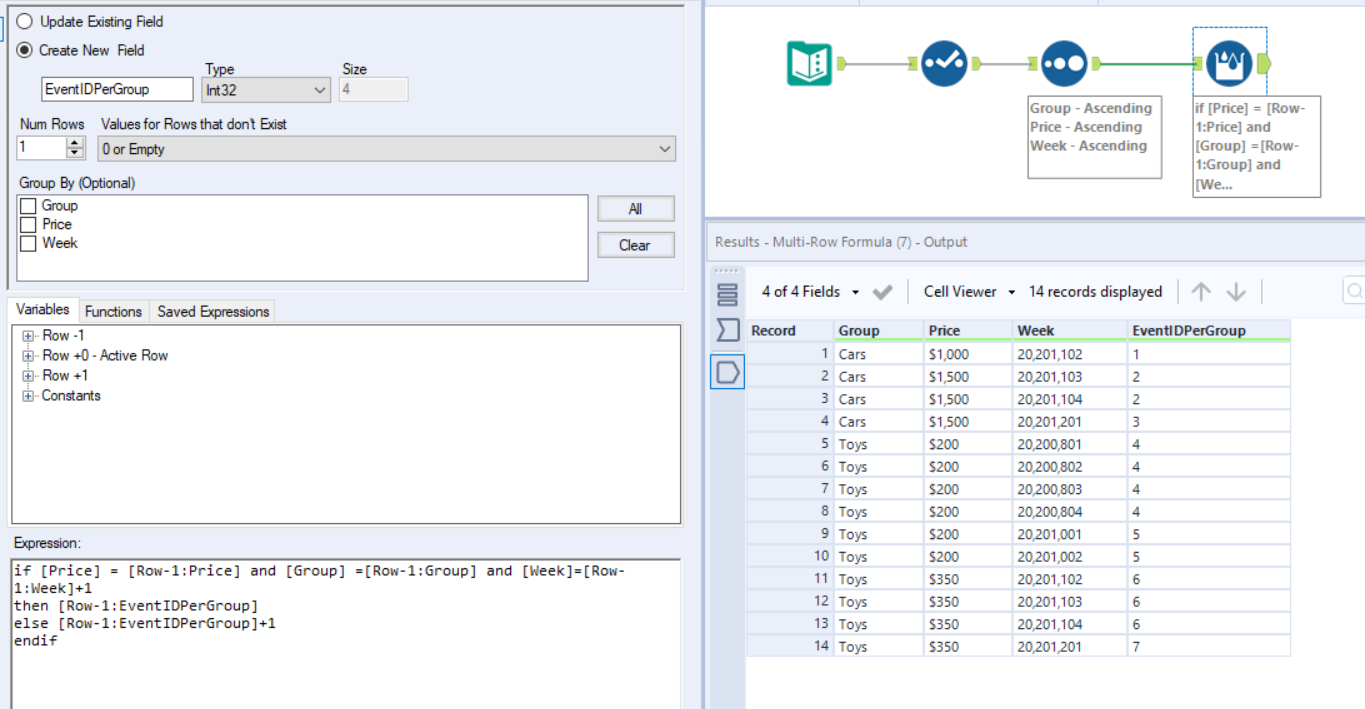Check the Group checkbox in Group By

[28, 206]
